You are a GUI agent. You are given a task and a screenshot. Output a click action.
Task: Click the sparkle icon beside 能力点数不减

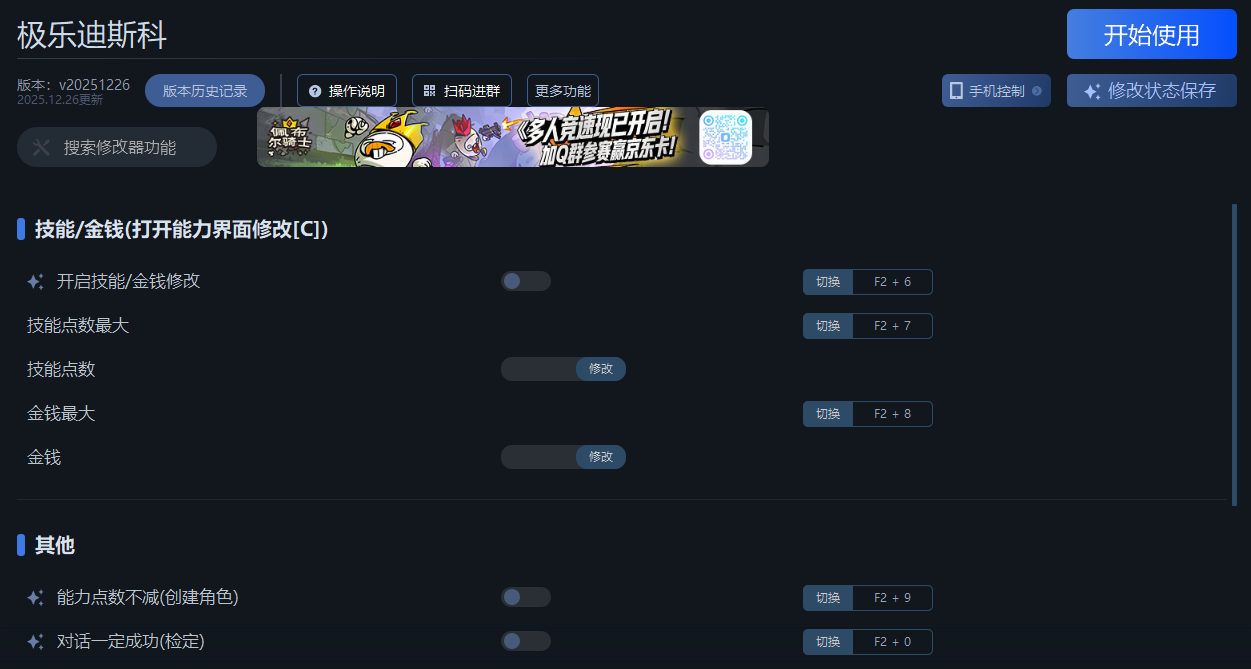(35, 598)
